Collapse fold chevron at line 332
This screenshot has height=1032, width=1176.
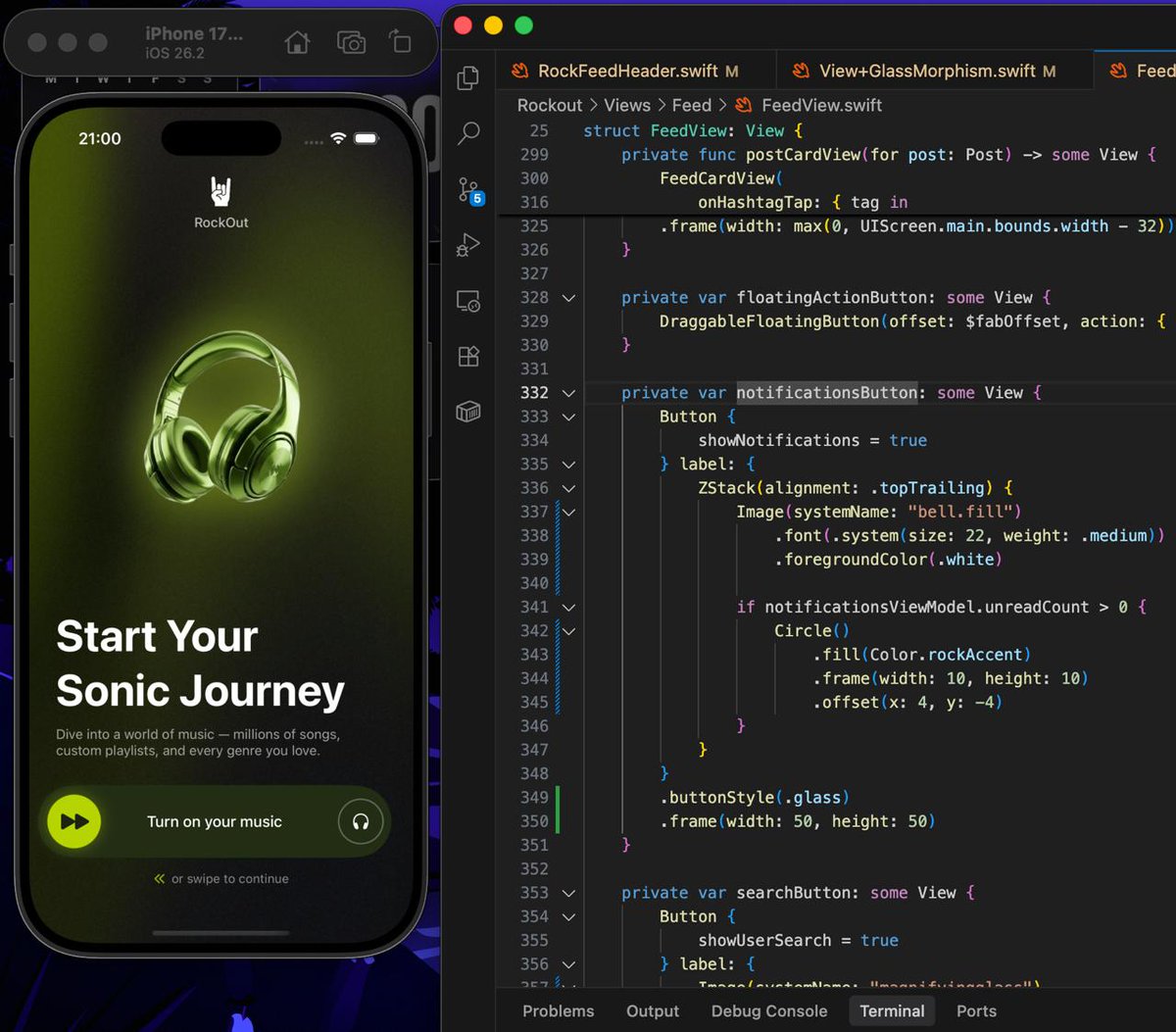click(x=568, y=393)
